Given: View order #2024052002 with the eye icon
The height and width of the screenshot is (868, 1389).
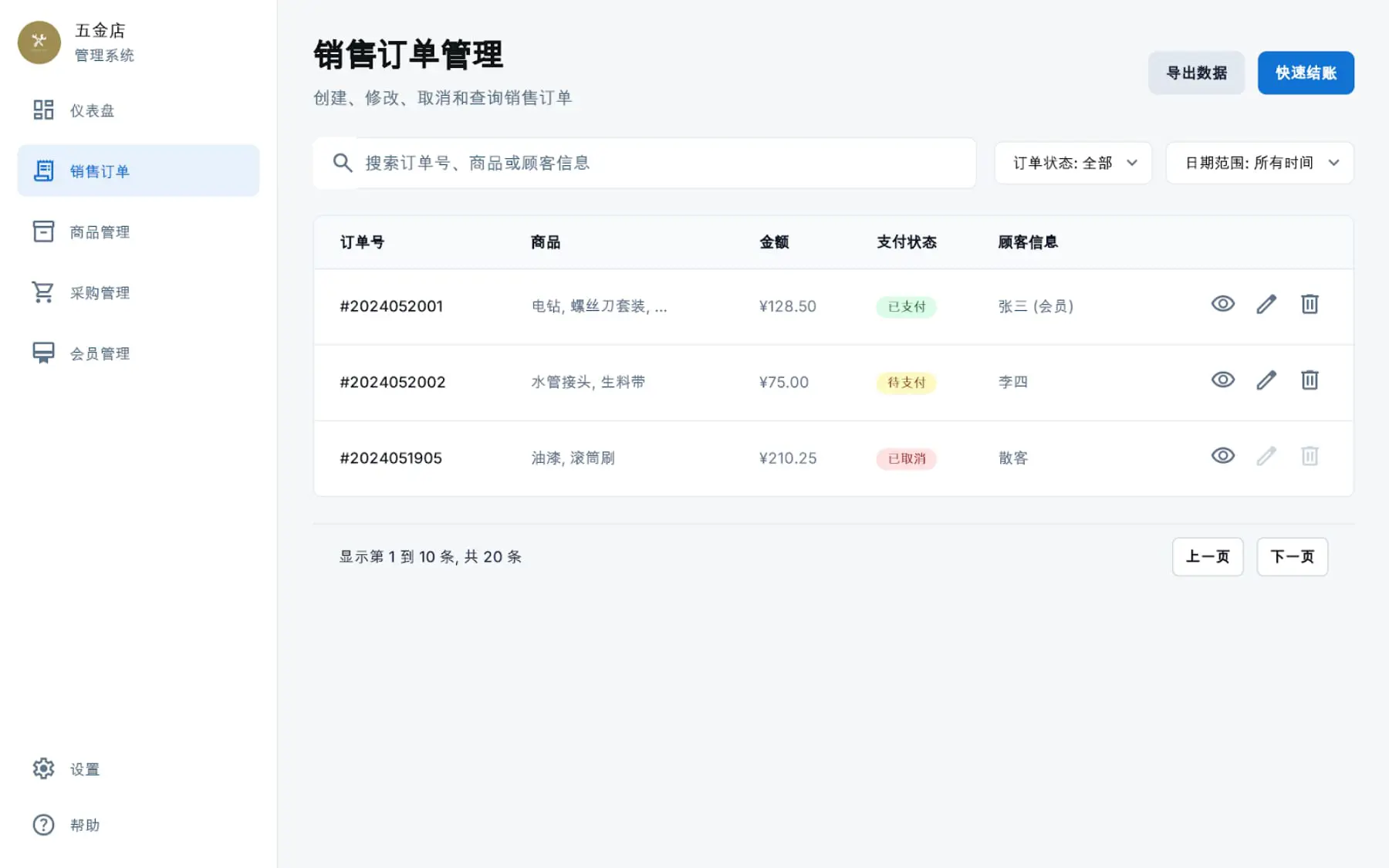Looking at the screenshot, I should 1222,380.
